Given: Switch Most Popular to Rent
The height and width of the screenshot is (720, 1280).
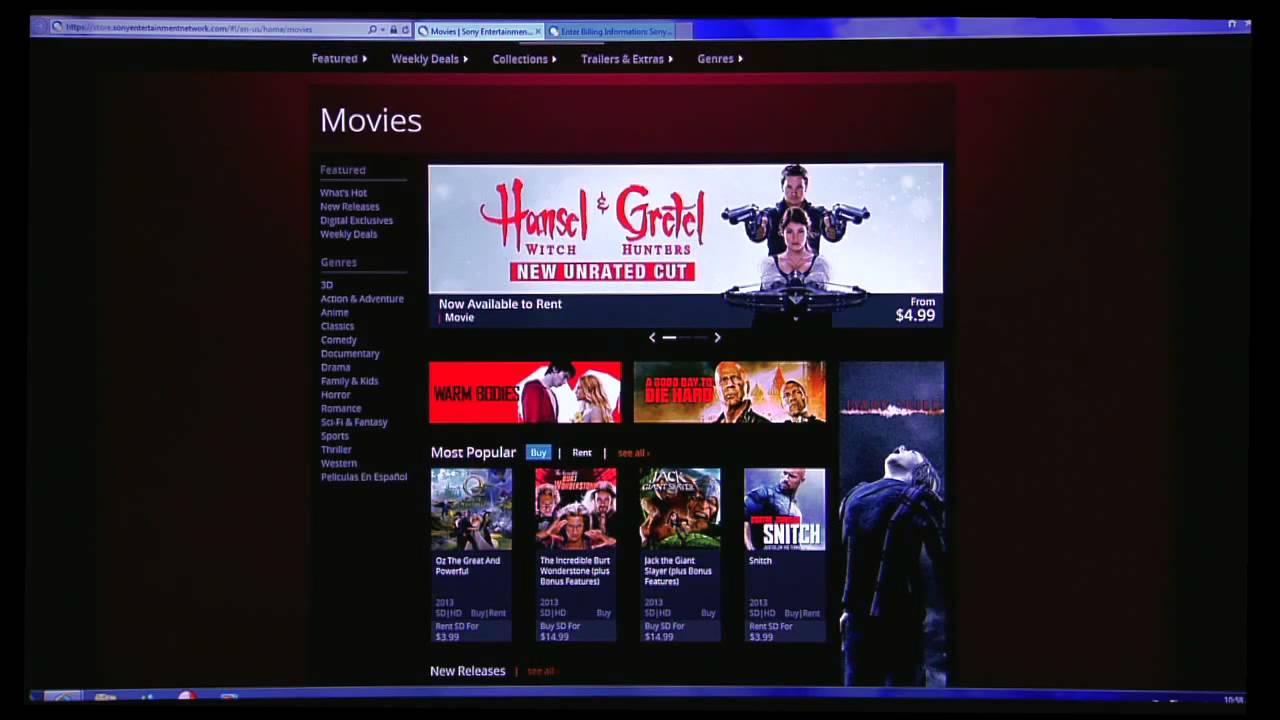Looking at the screenshot, I should [581, 452].
